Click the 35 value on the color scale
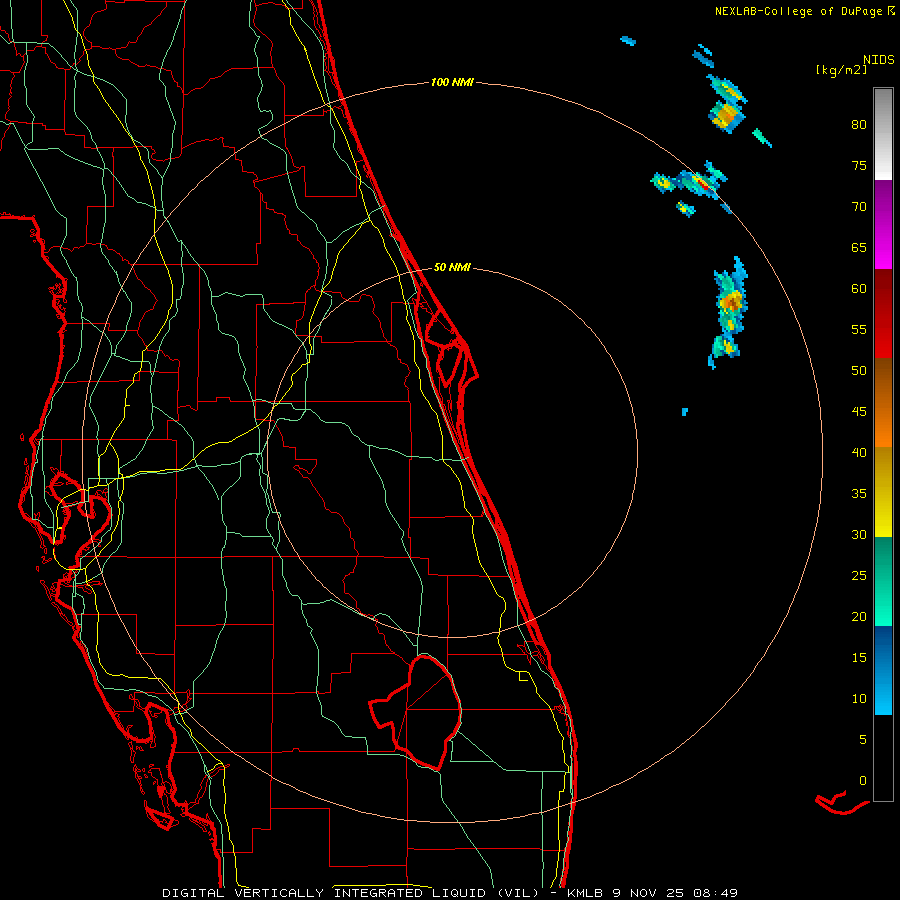 859,494
